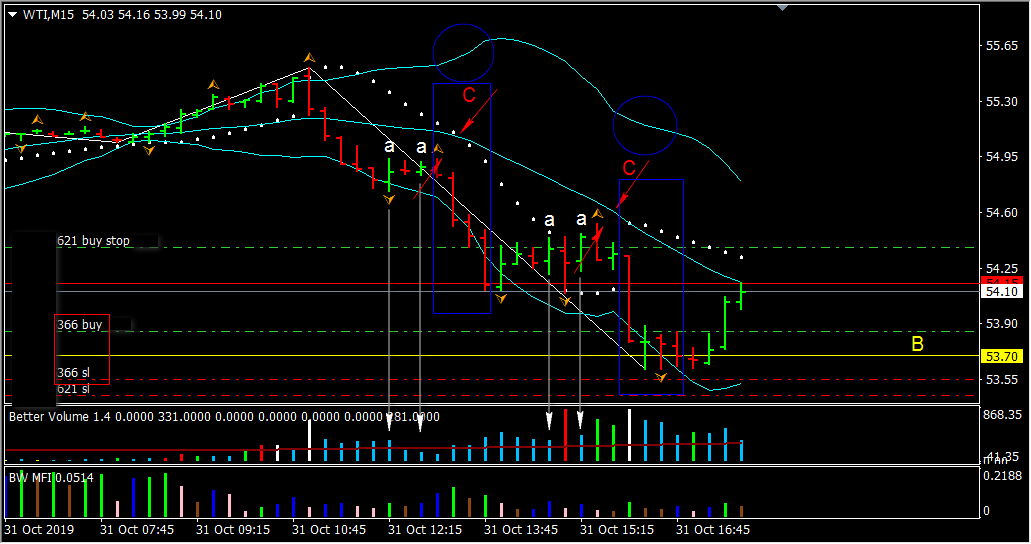Select the yellow B text label
This screenshot has width=1031, height=544.
point(917,343)
